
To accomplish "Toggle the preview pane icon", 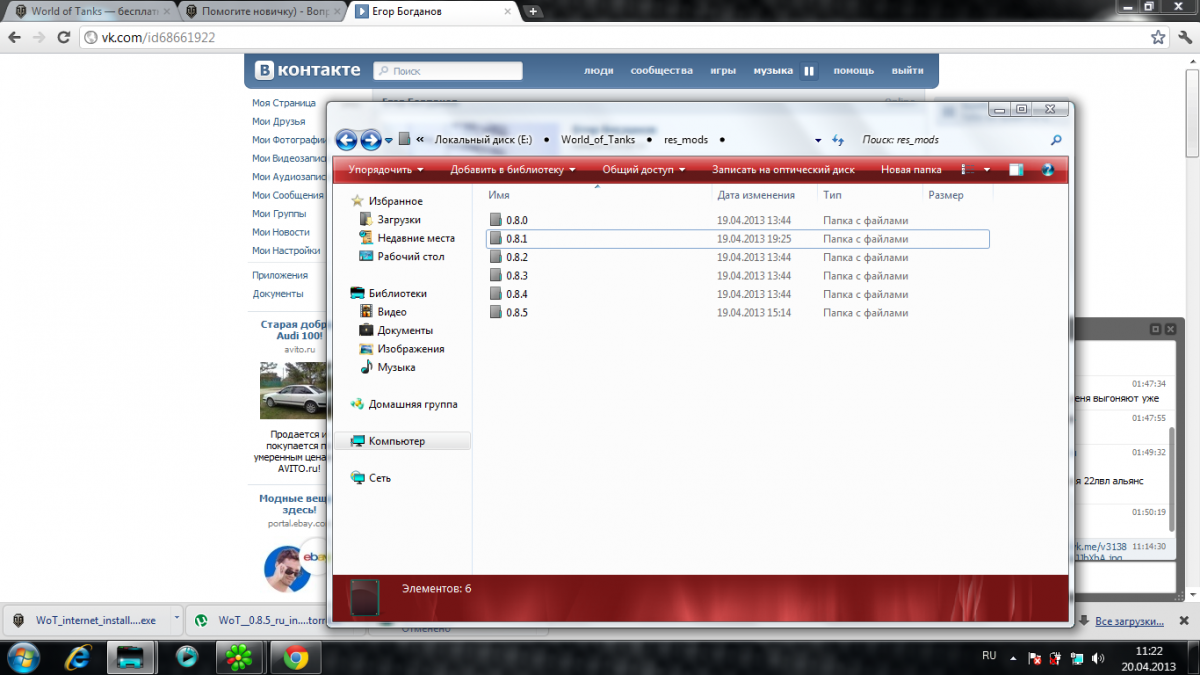I will pyautogui.click(x=1016, y=170).
